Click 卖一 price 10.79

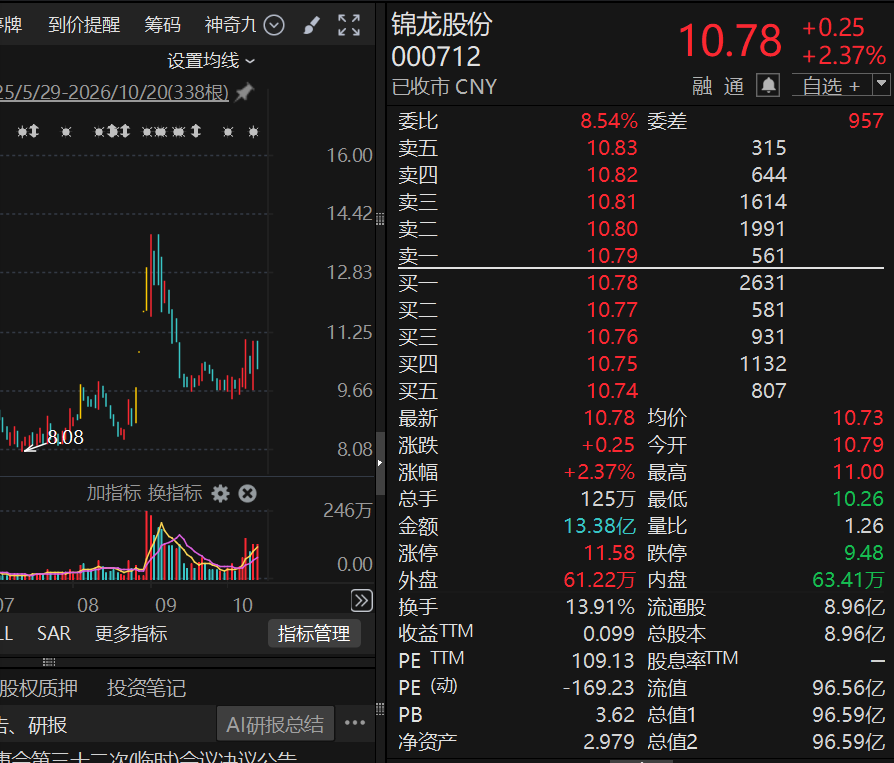click(x=612, y=256)
